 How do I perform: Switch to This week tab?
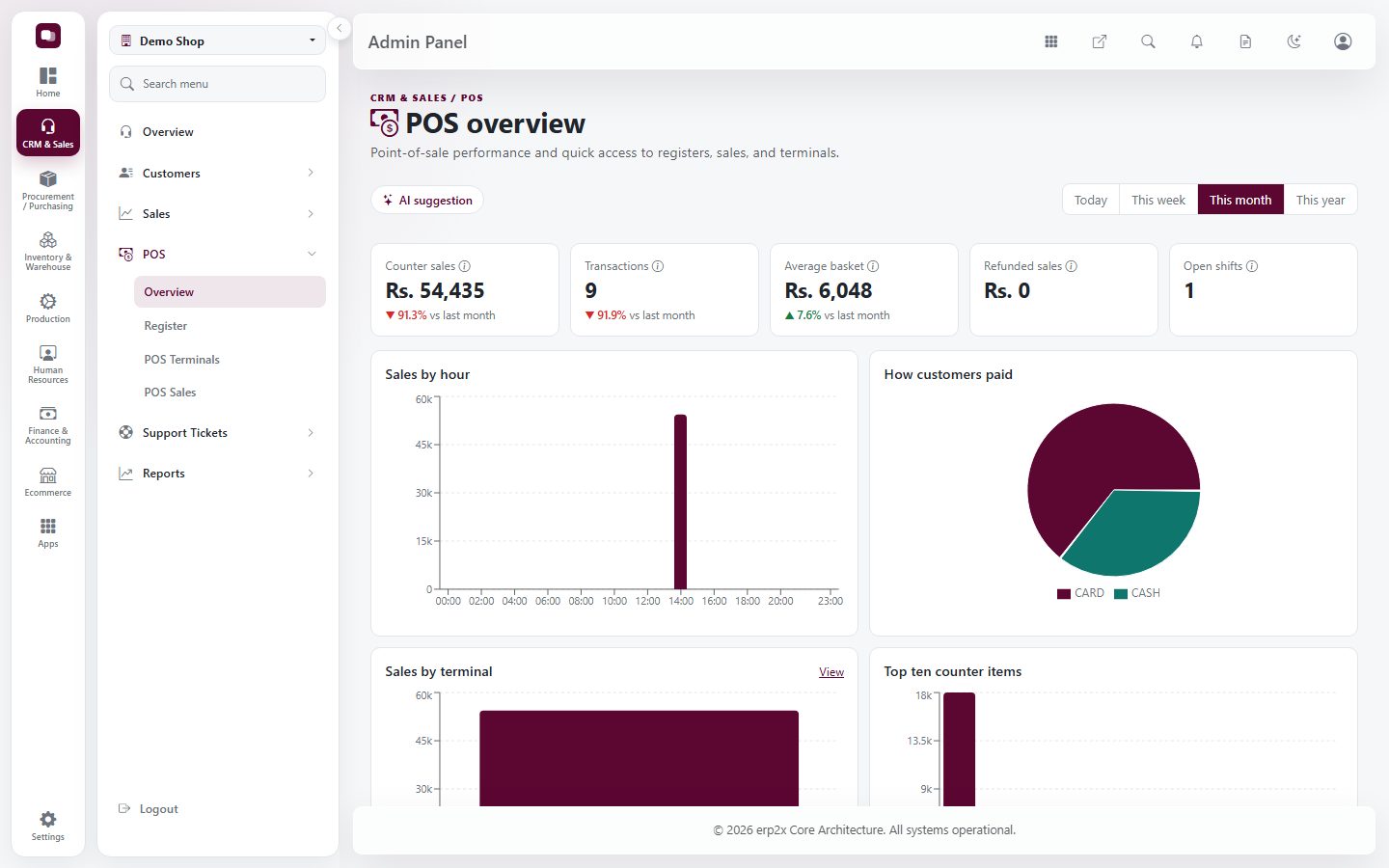(1158, 200)
